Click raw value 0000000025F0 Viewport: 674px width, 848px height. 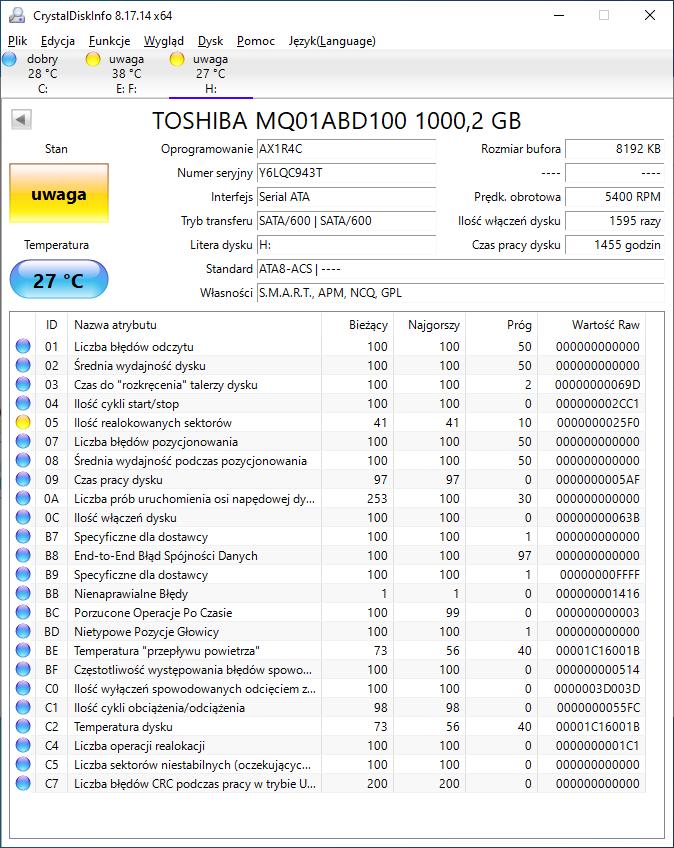pyautogui.click(x=598, y=422)
